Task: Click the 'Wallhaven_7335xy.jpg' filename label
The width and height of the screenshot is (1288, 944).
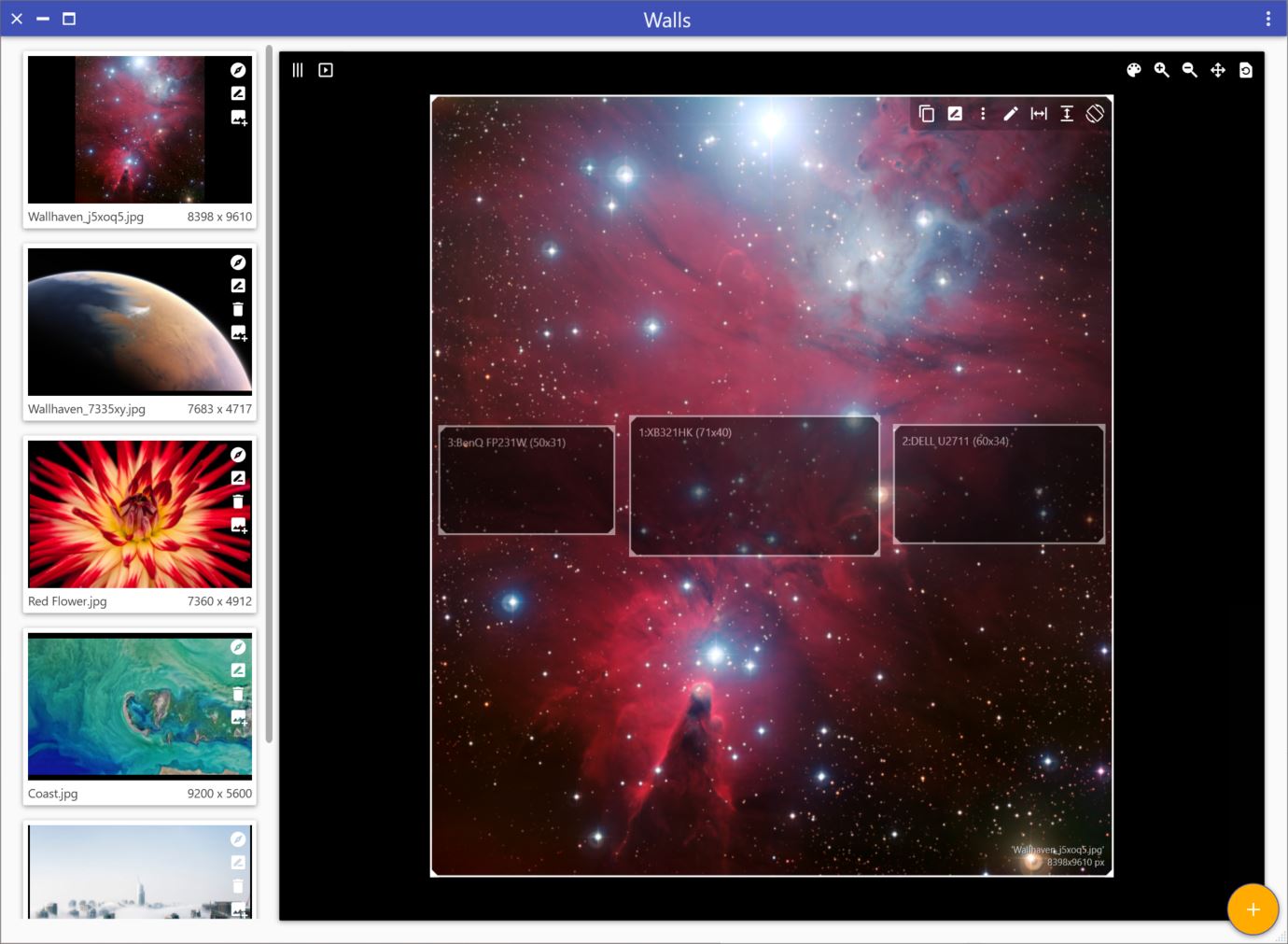Action: [87, 409]
